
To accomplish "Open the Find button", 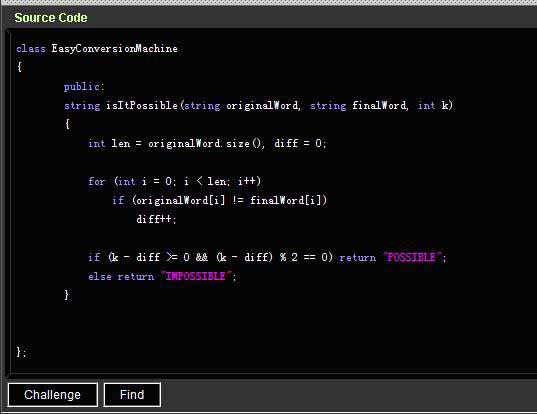I will [x=132, y=395].
